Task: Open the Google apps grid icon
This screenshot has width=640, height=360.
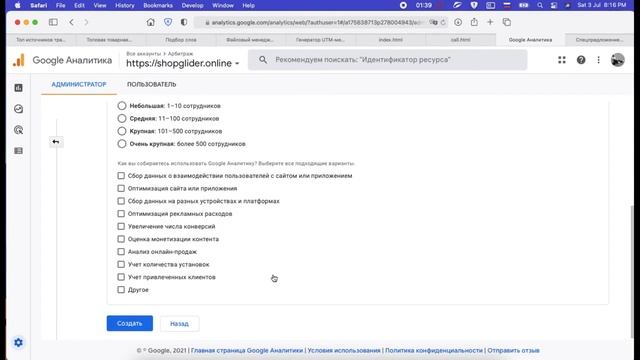Action: pyautogui.click(x=562, y=60)
